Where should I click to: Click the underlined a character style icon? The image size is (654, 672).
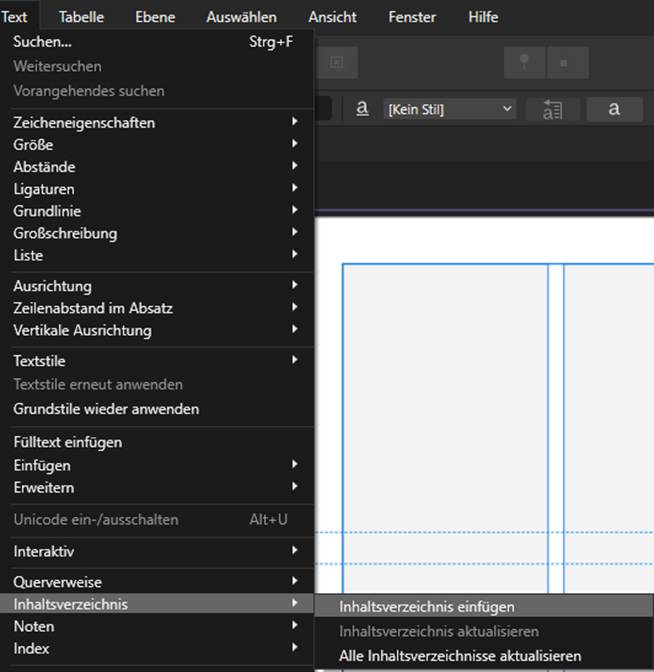[362, 108]
